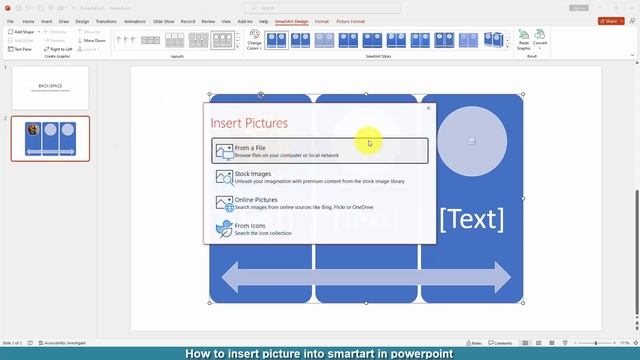Apply 3D tilted SmartArt style thumbnail

point(493,40)
